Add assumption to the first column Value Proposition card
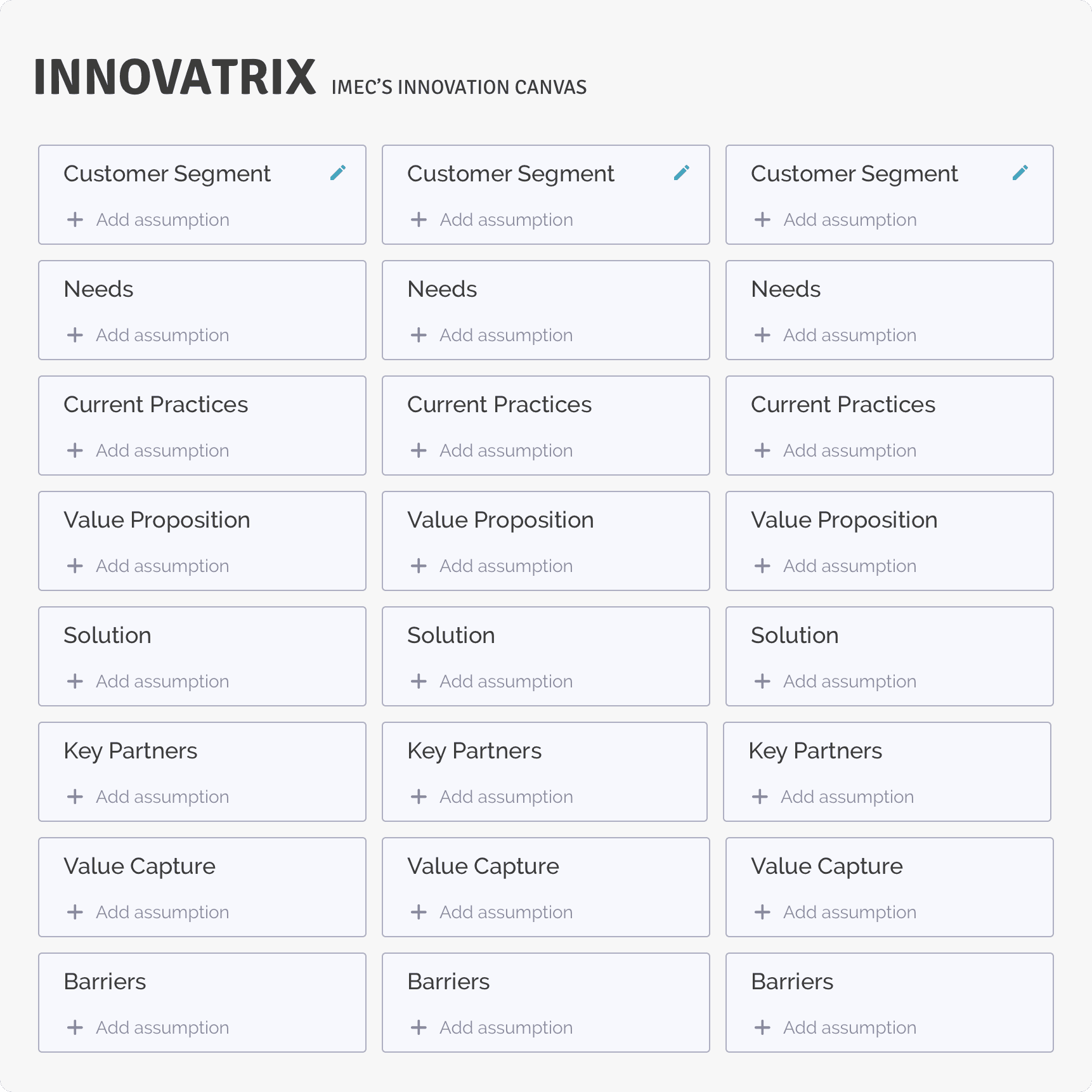Viewport: 1092px width, 1092px height. point(162,566)
